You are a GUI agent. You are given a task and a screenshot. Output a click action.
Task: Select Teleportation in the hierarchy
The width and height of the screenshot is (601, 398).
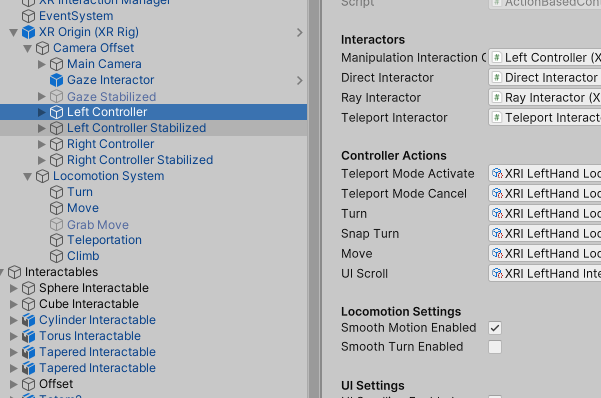click(x=104, y=240)
